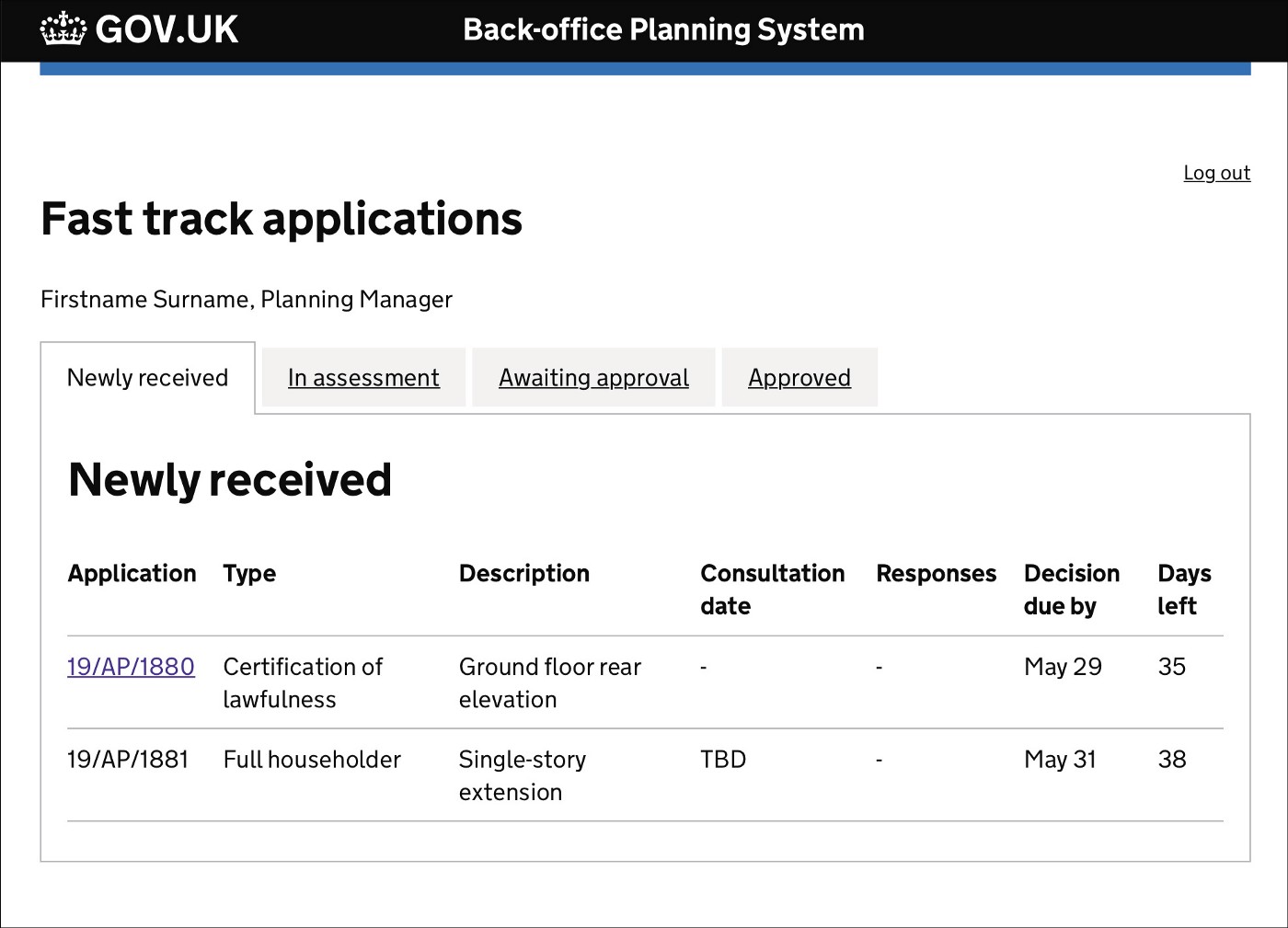Click the Application column header
The width and height of the screenshot is (1288, 928).
[132, 574]
